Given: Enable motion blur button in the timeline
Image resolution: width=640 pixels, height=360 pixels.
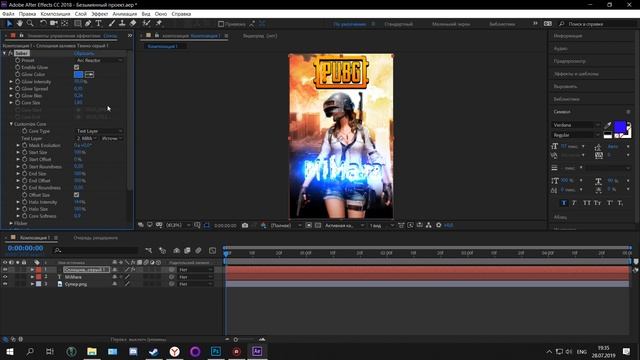Looking at the screenshot, I should point(198,250).
